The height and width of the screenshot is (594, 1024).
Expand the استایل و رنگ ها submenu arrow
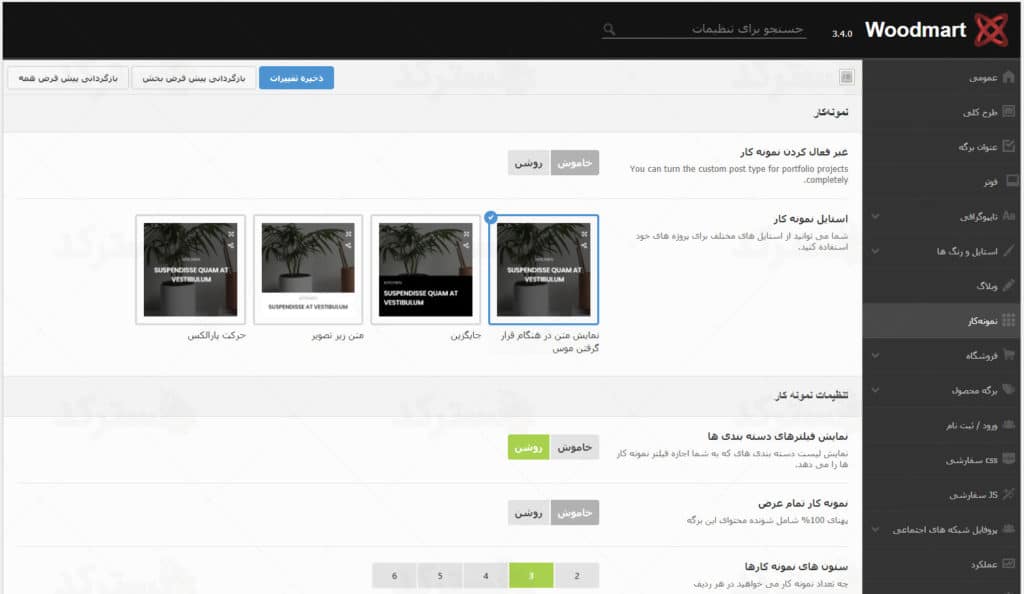coord(876,251)
